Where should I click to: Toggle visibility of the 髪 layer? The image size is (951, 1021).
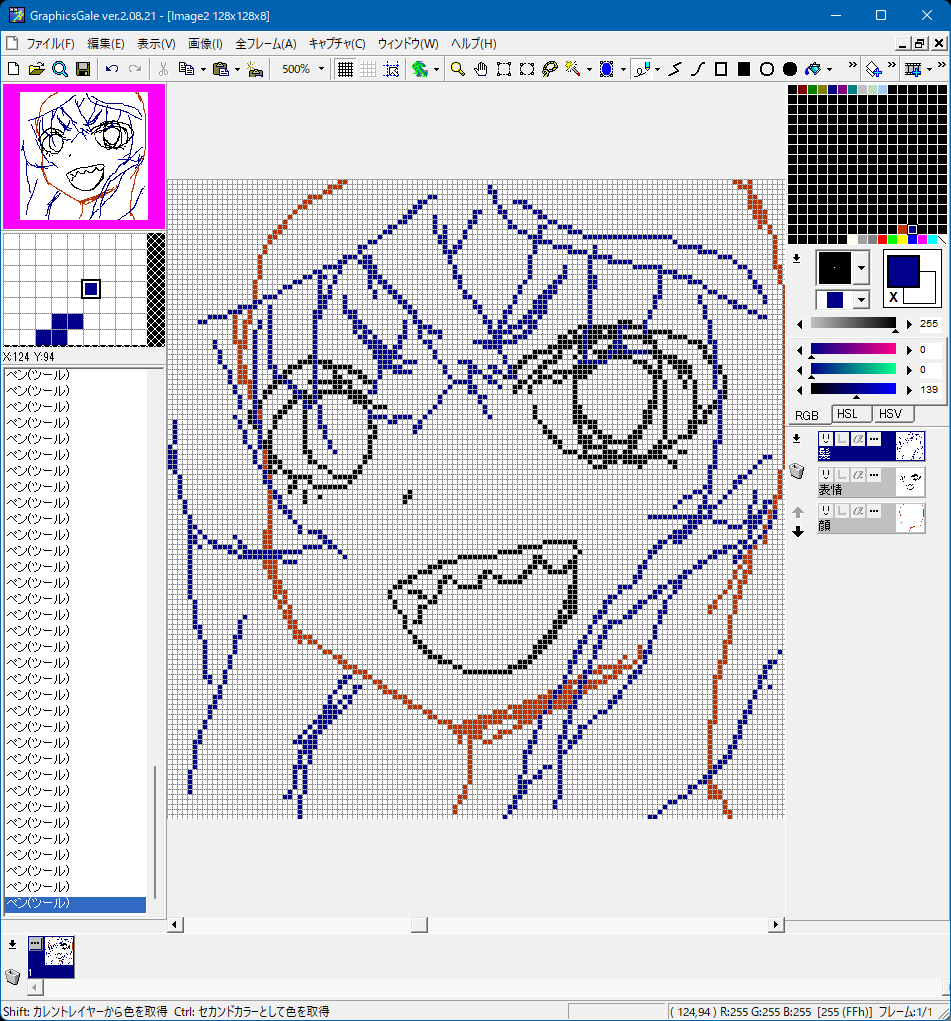pyautogui.click(x=826, y=439)
